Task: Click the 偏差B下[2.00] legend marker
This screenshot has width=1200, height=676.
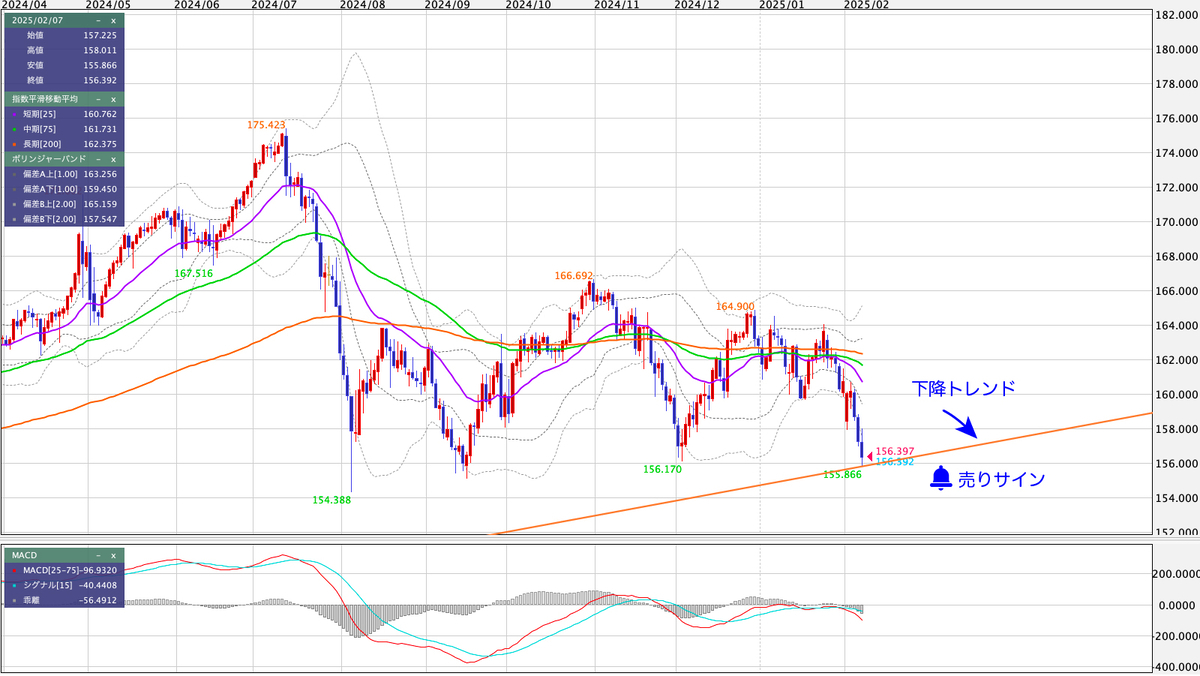Action: (x=13, y=218)
